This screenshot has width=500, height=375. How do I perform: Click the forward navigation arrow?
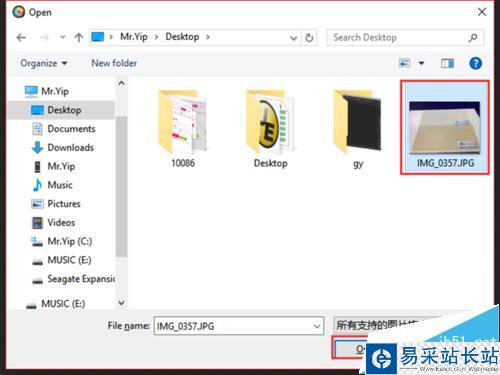point(44,37)
